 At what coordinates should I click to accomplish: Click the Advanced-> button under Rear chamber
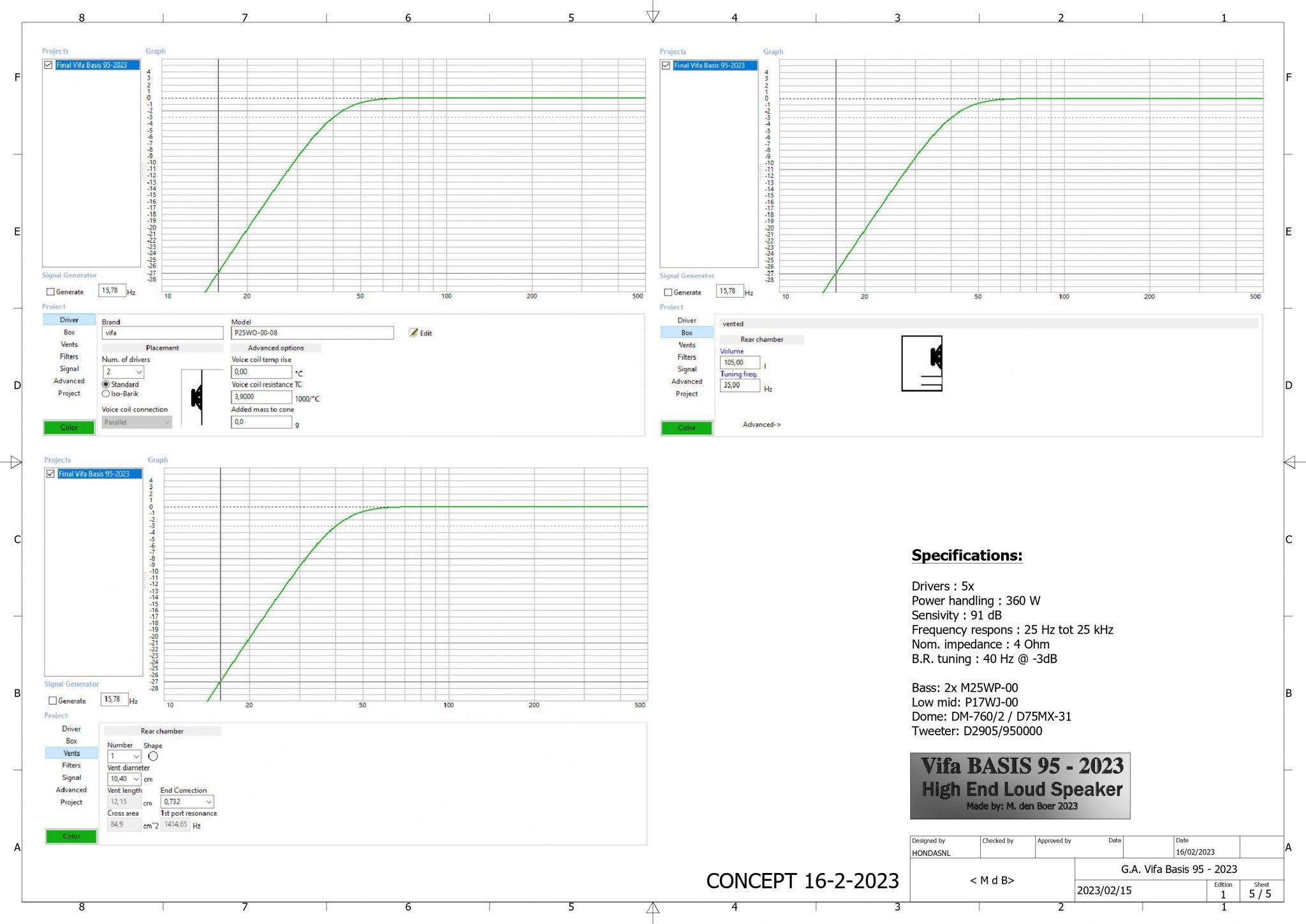coord(761,425)
